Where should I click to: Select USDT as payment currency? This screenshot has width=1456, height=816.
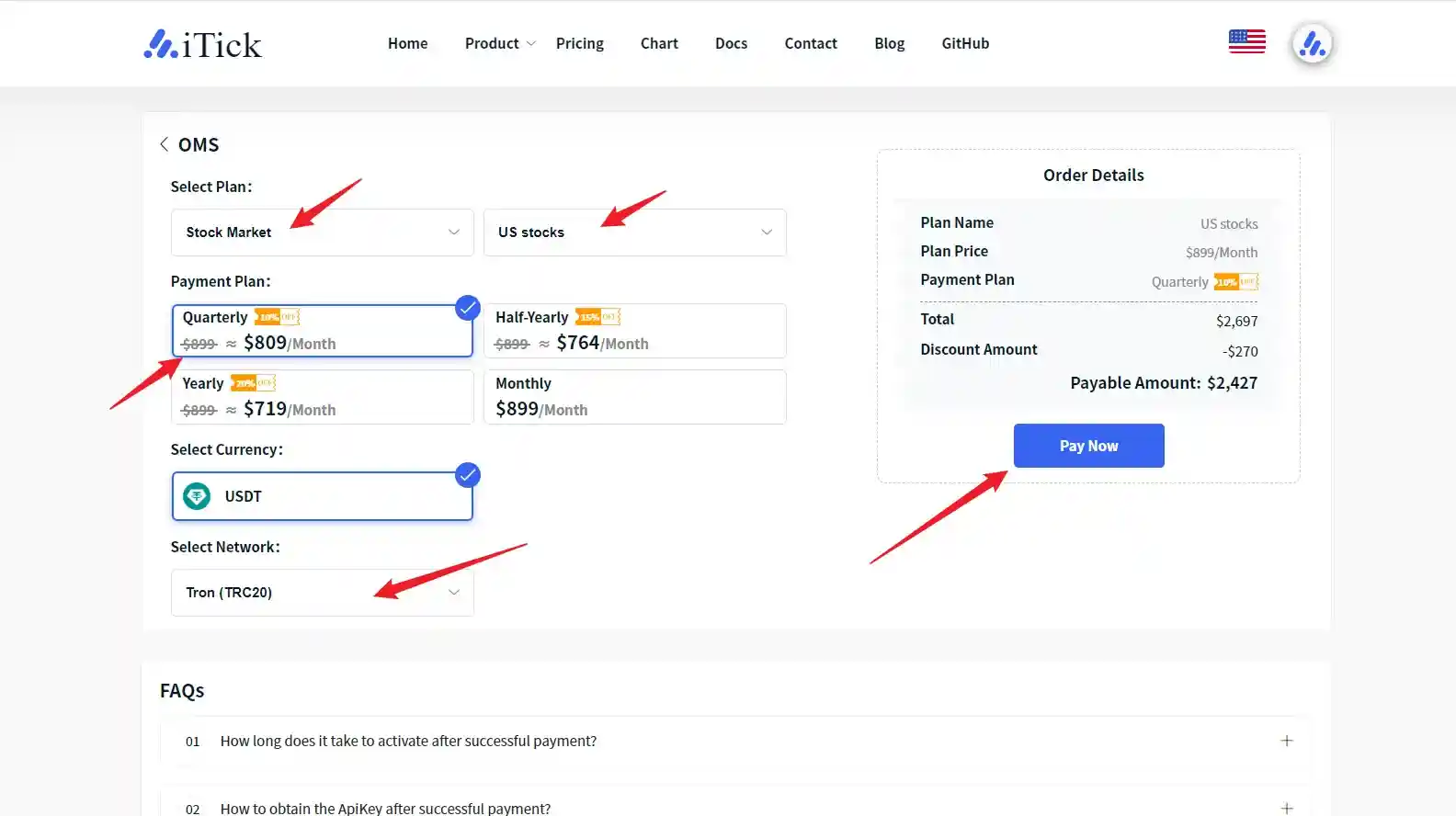pos(322,496)
